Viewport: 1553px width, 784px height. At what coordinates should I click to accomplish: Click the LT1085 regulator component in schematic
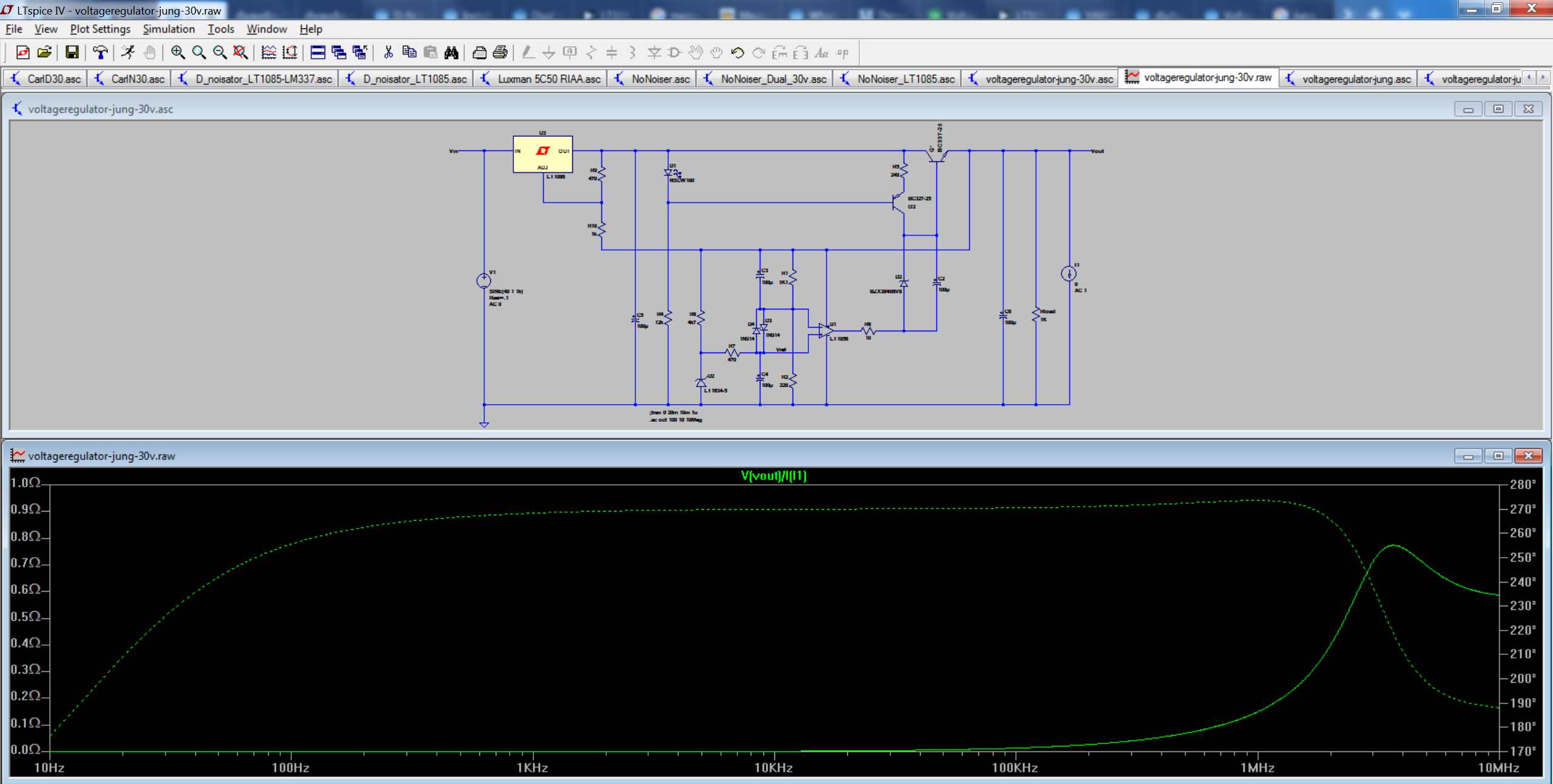pos(543,154)
